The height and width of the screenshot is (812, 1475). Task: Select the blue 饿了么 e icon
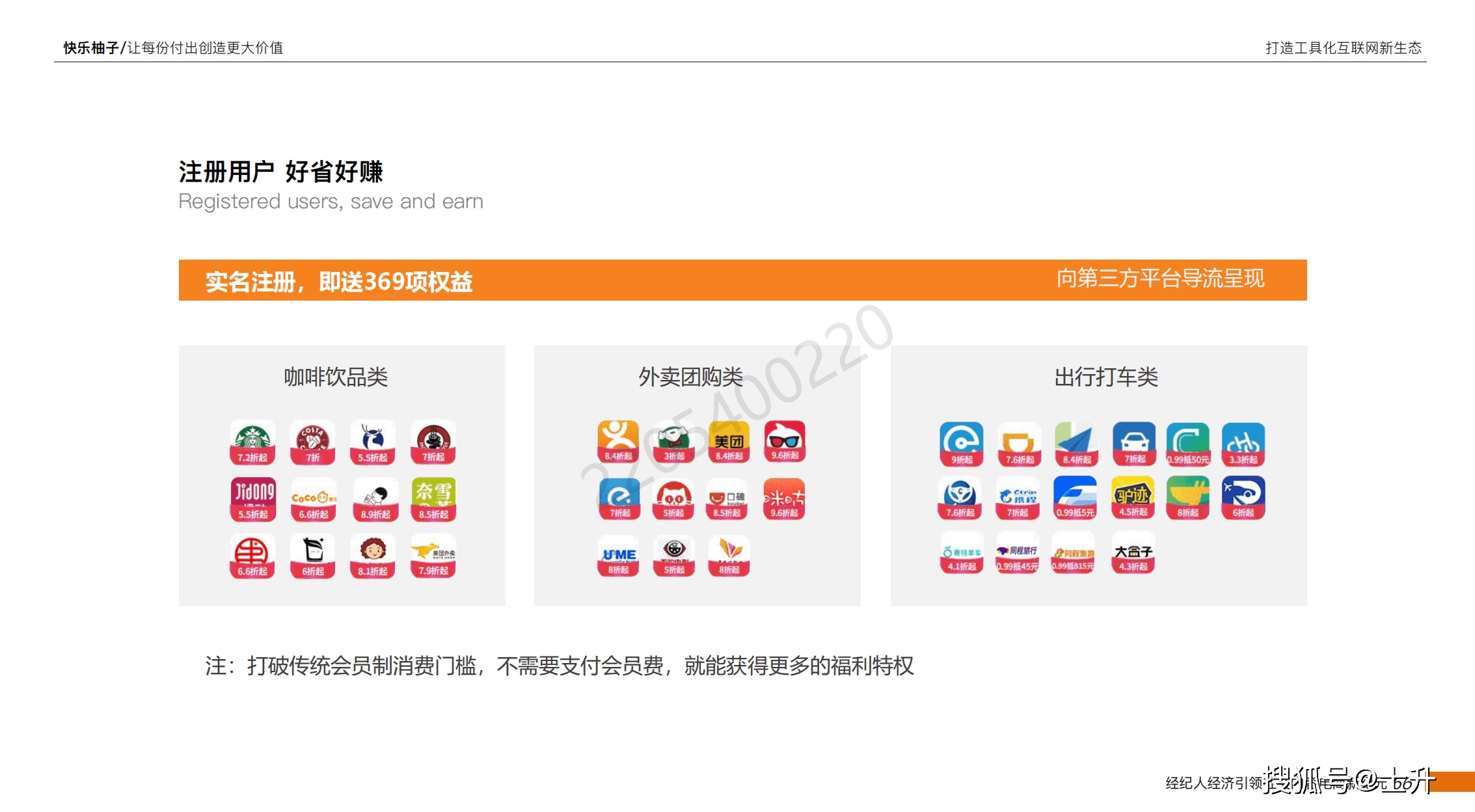click(x=619, y=498)
